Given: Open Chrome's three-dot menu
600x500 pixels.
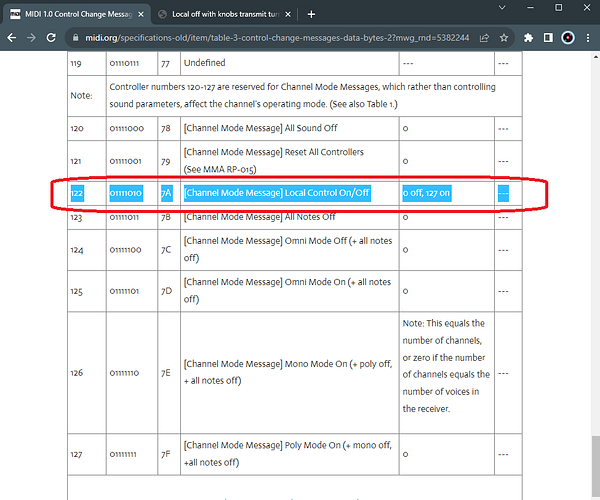Looking at the screenshot, I should [588, 37].
